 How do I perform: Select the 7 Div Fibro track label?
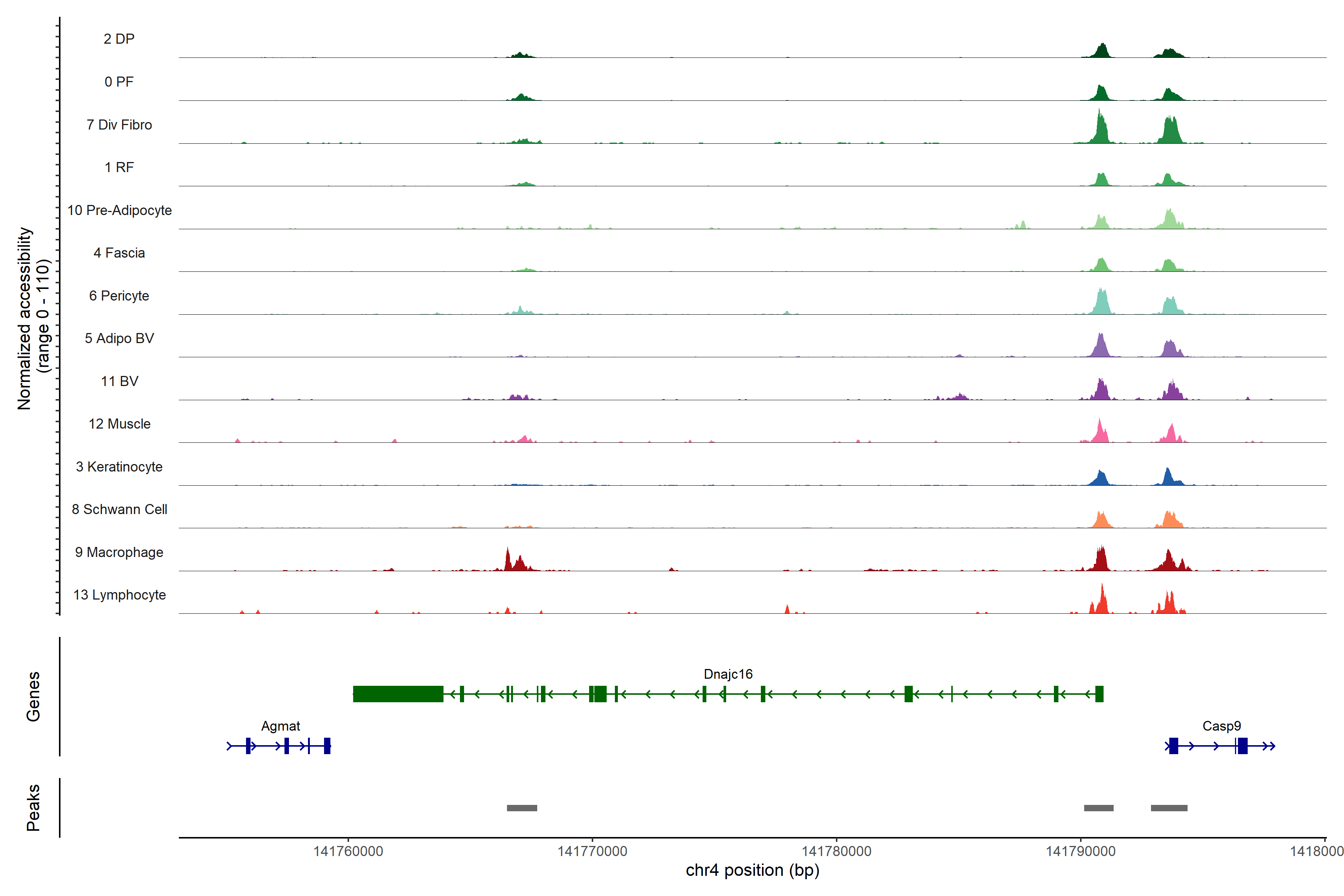[119, 125]
